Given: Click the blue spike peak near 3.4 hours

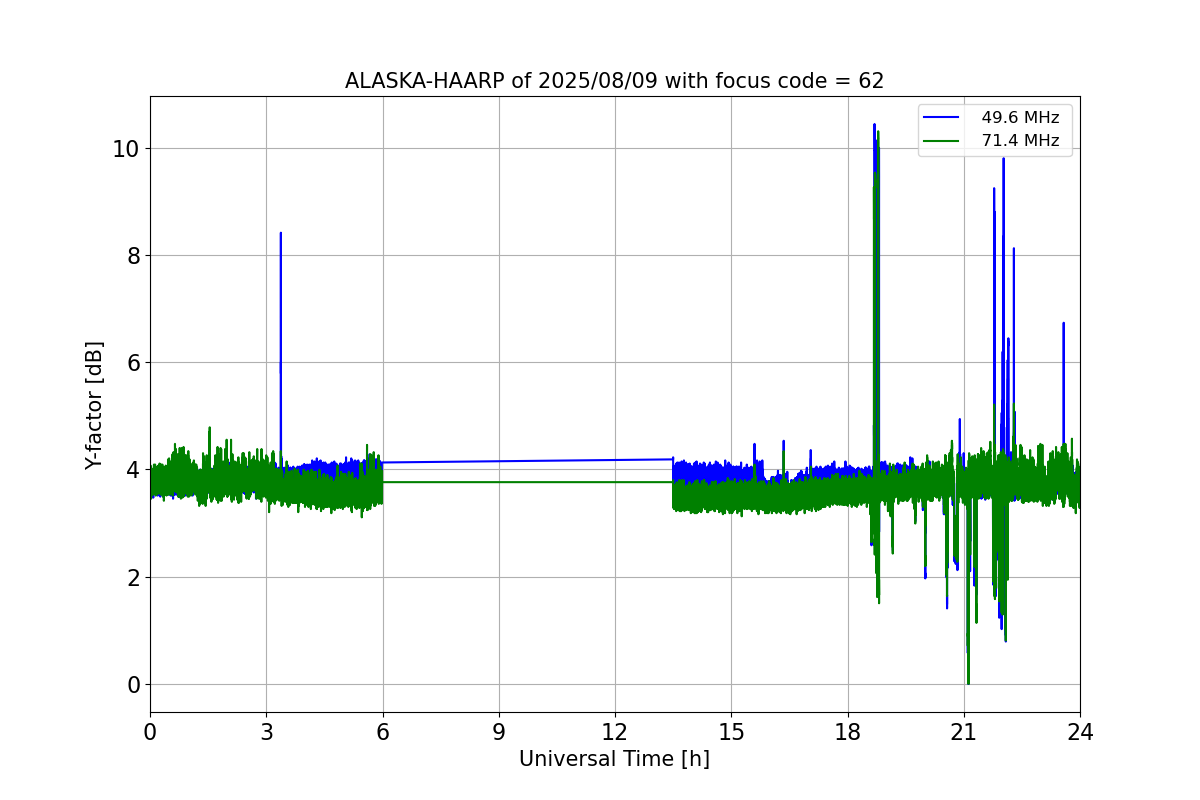Looking at the screenshot, I should click(x=281, y=233).
